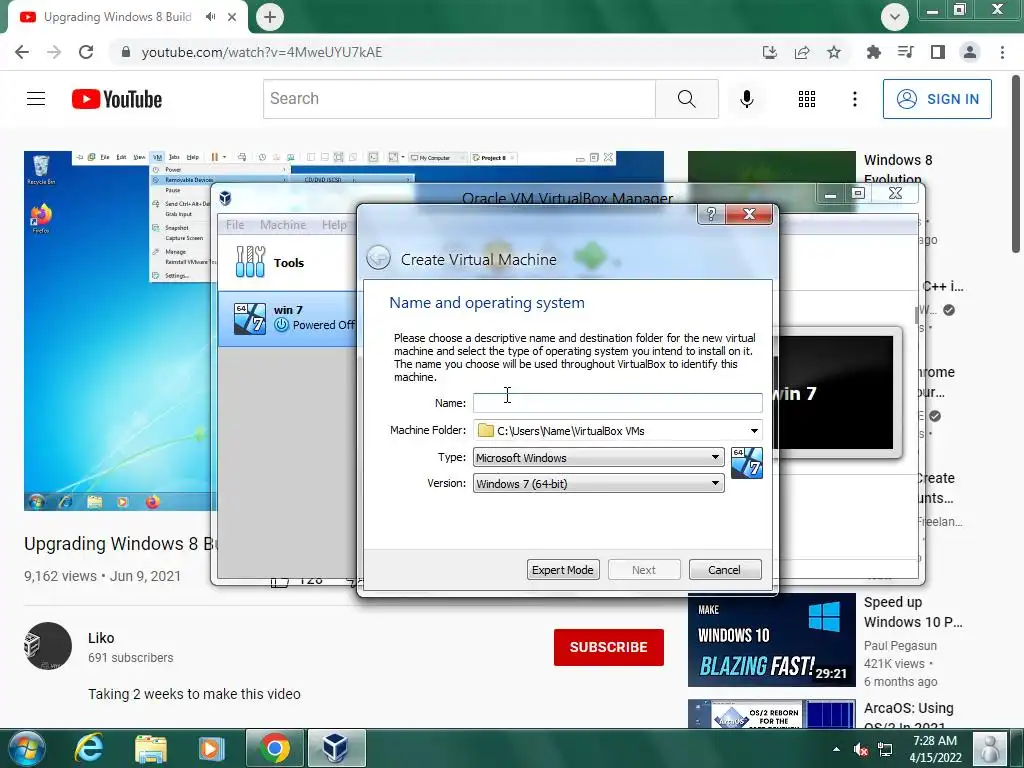Click the address bar URL
Viewport: 1024px width, 768px height.
(261, 52)
